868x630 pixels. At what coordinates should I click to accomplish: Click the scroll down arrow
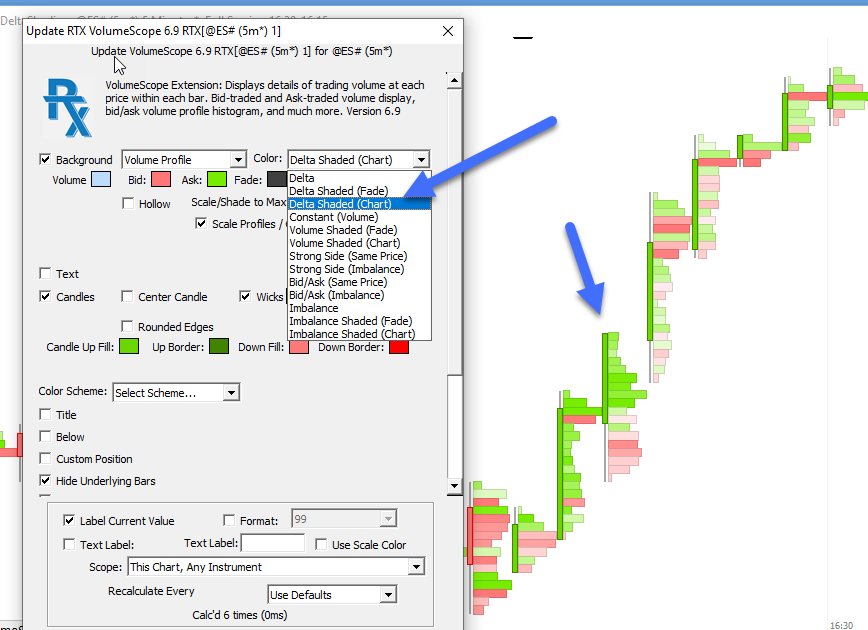(454, 486)
